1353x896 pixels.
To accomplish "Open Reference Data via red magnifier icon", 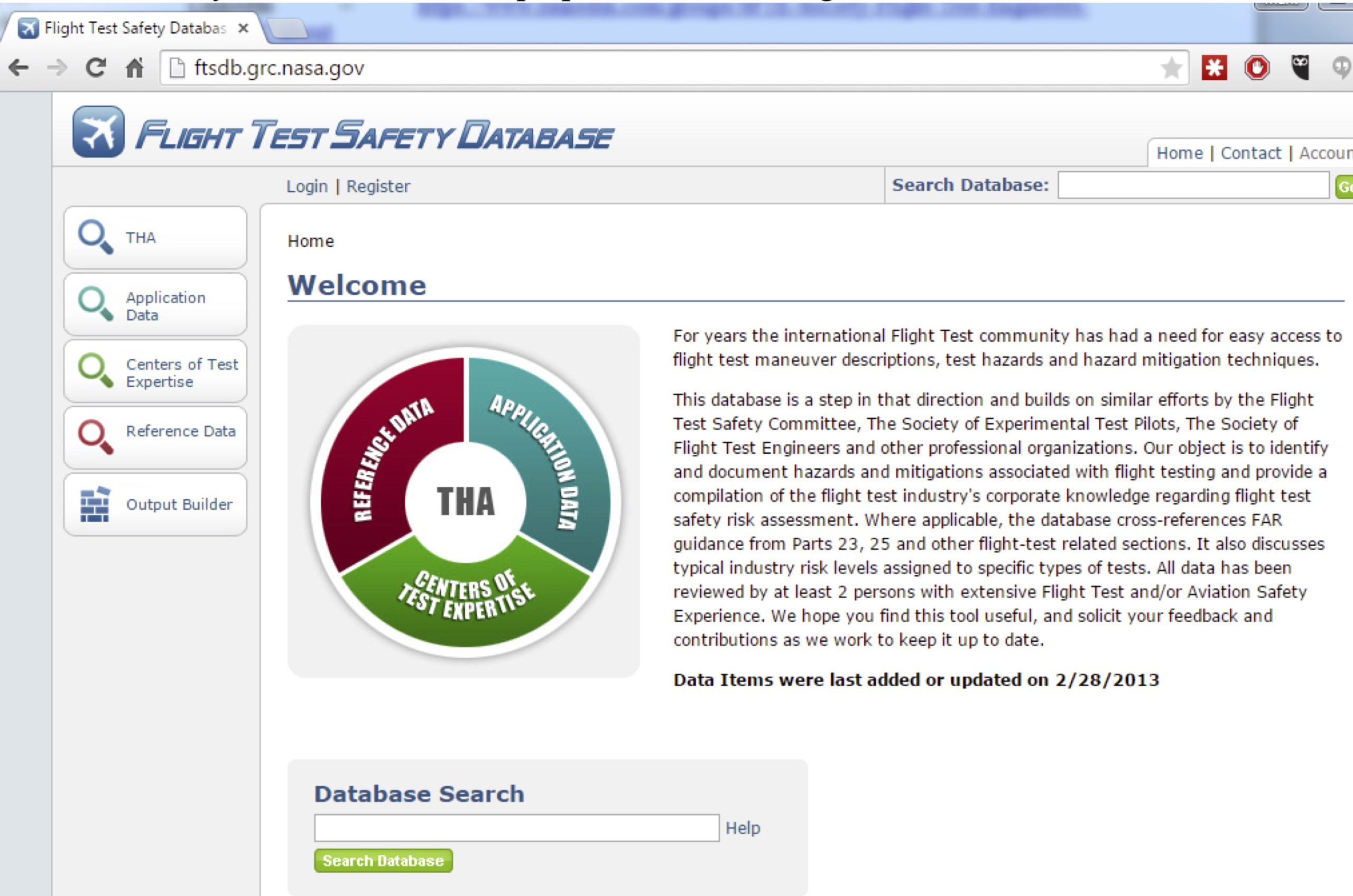I will (95, 437).
